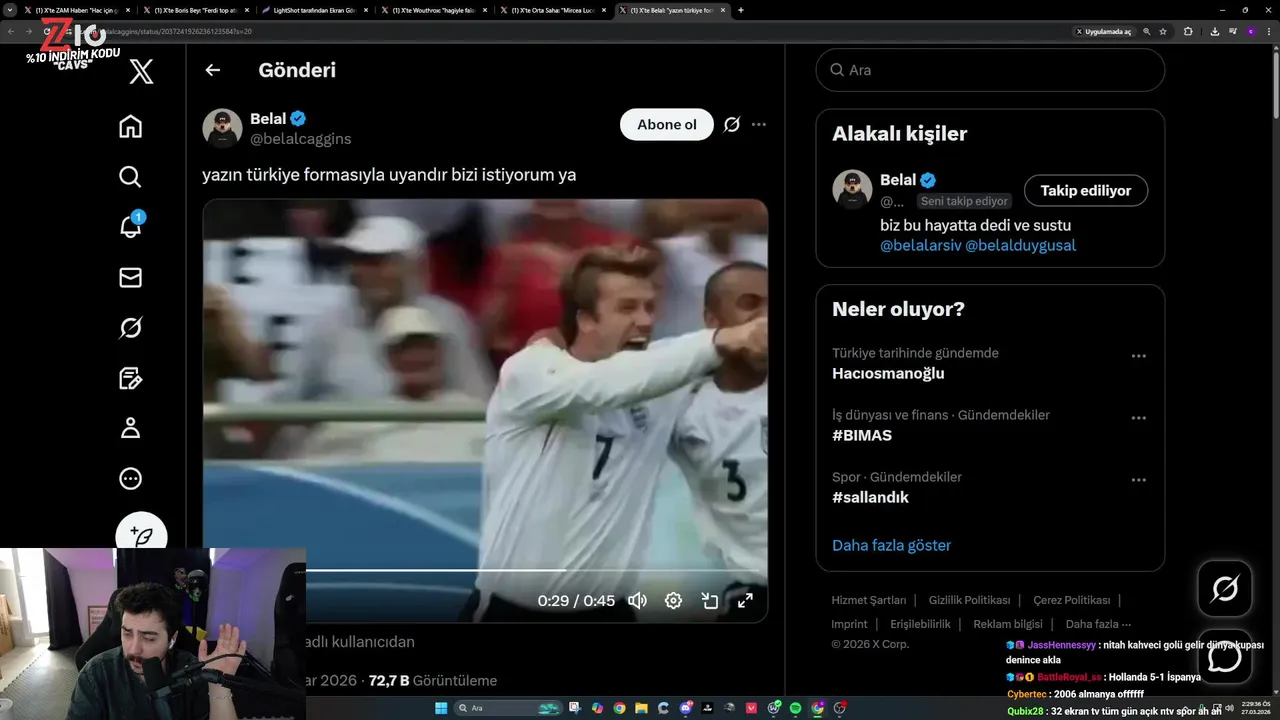Click the Abone ol button
Screen dimensions: 1280x720
point(667,125)
